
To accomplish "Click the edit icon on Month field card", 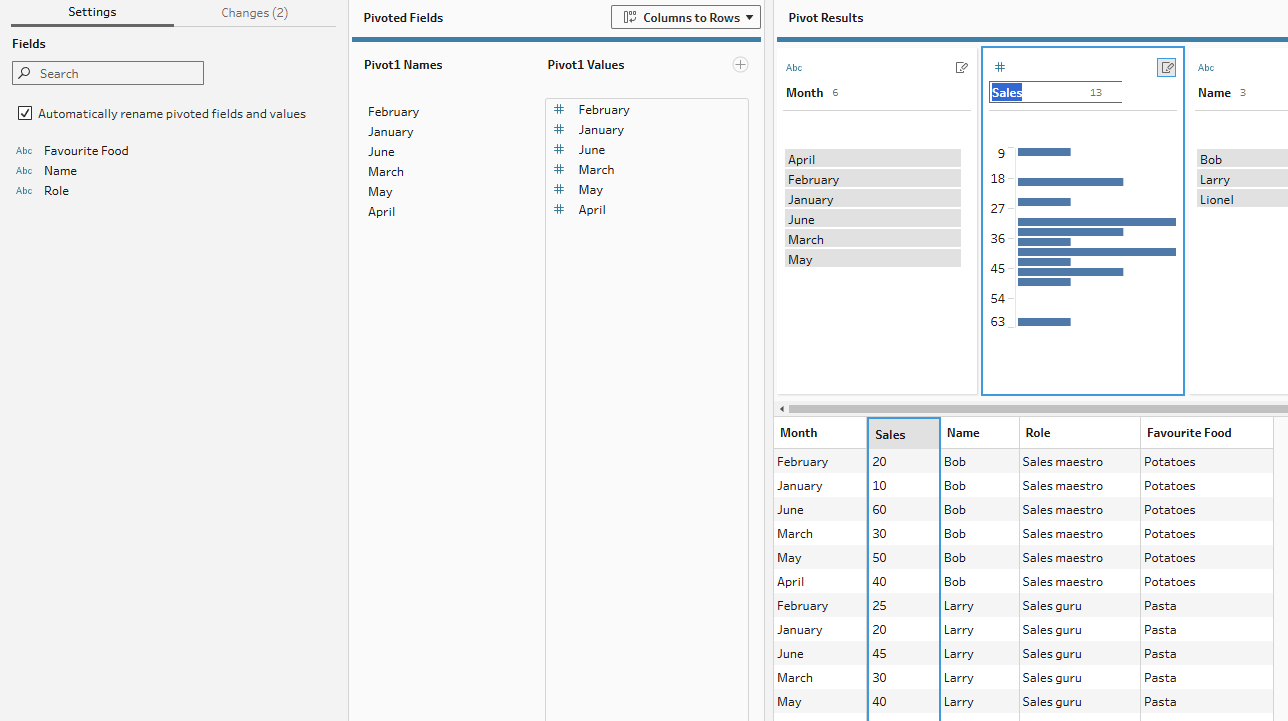I will tap(961, 68).
